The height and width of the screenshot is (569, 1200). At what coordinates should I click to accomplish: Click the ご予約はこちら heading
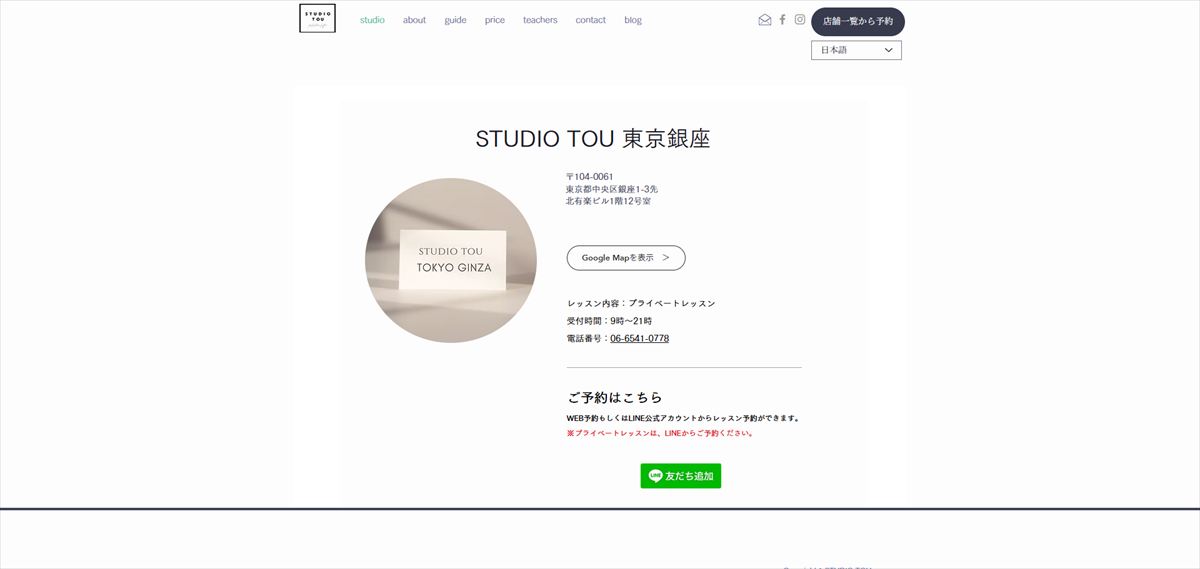point(615,397)
